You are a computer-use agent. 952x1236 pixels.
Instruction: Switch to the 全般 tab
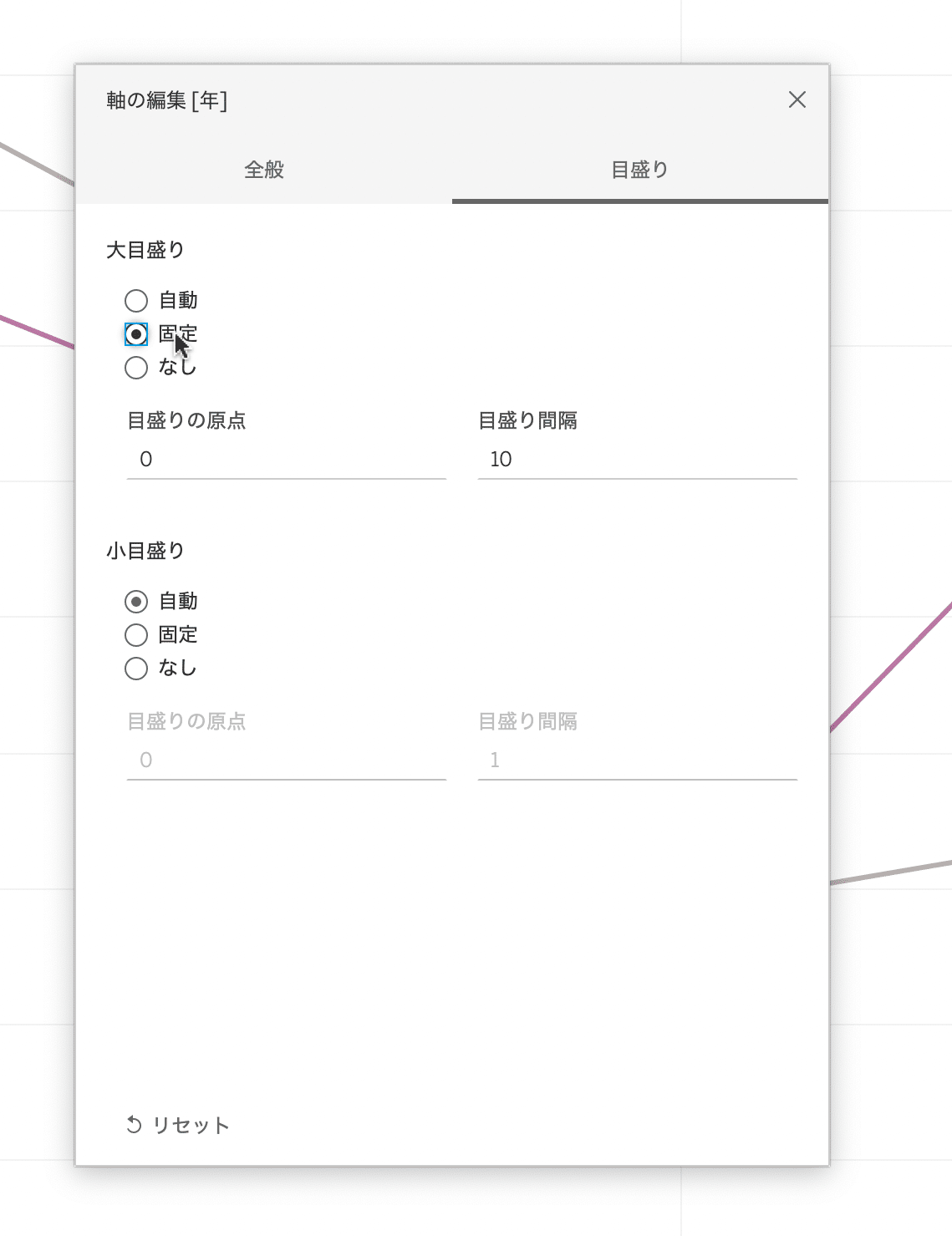(264, 170)
